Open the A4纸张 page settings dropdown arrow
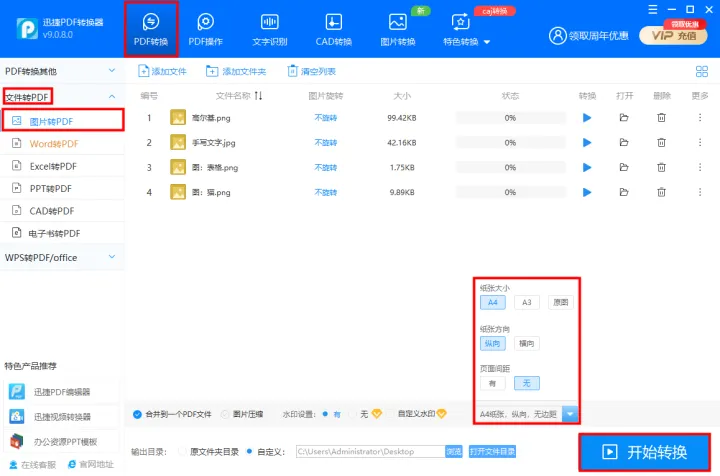The height and width of the screenshot is (476, 720). [x=570, y=414]
